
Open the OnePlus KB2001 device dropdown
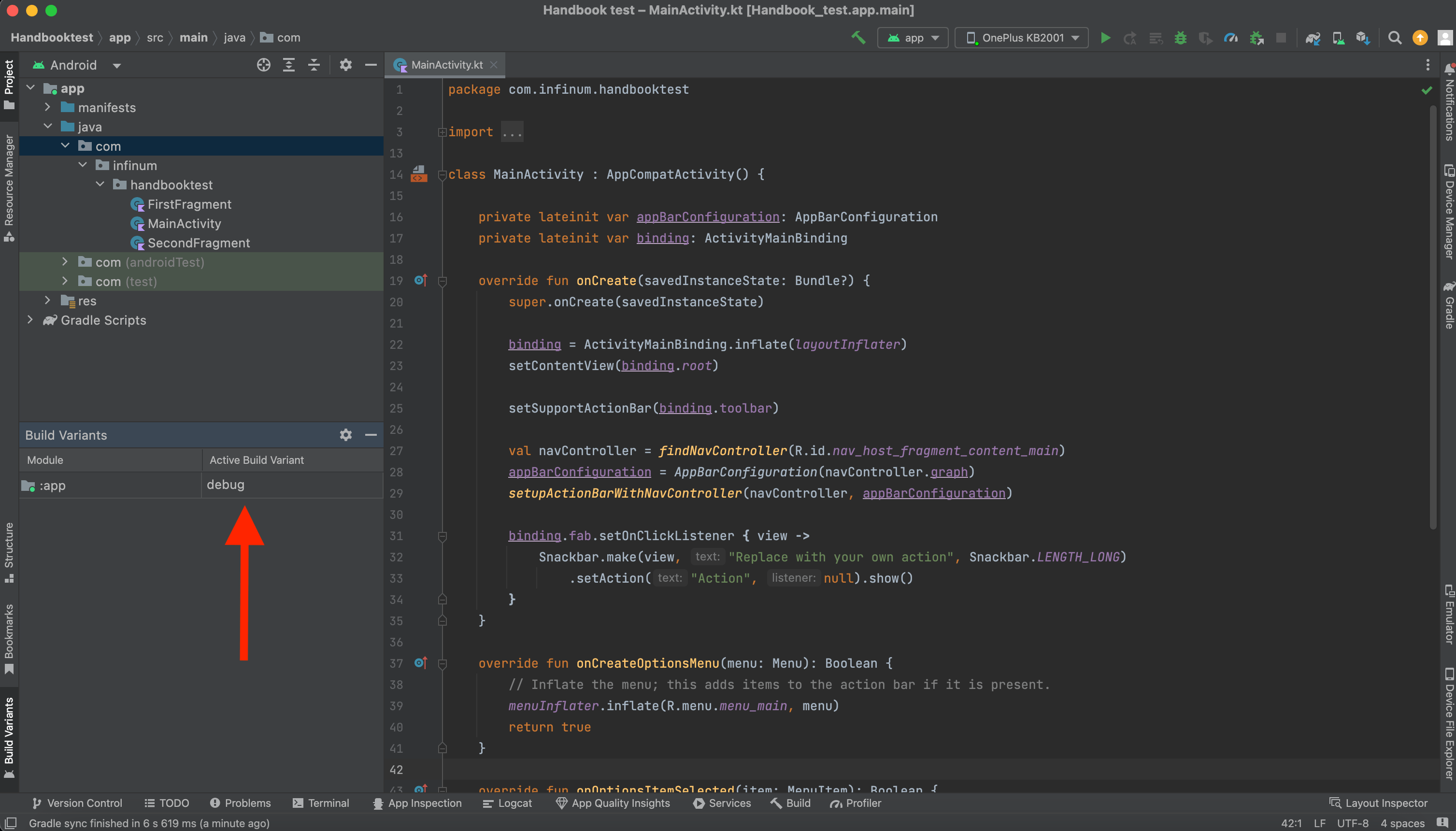[1022, 38]
